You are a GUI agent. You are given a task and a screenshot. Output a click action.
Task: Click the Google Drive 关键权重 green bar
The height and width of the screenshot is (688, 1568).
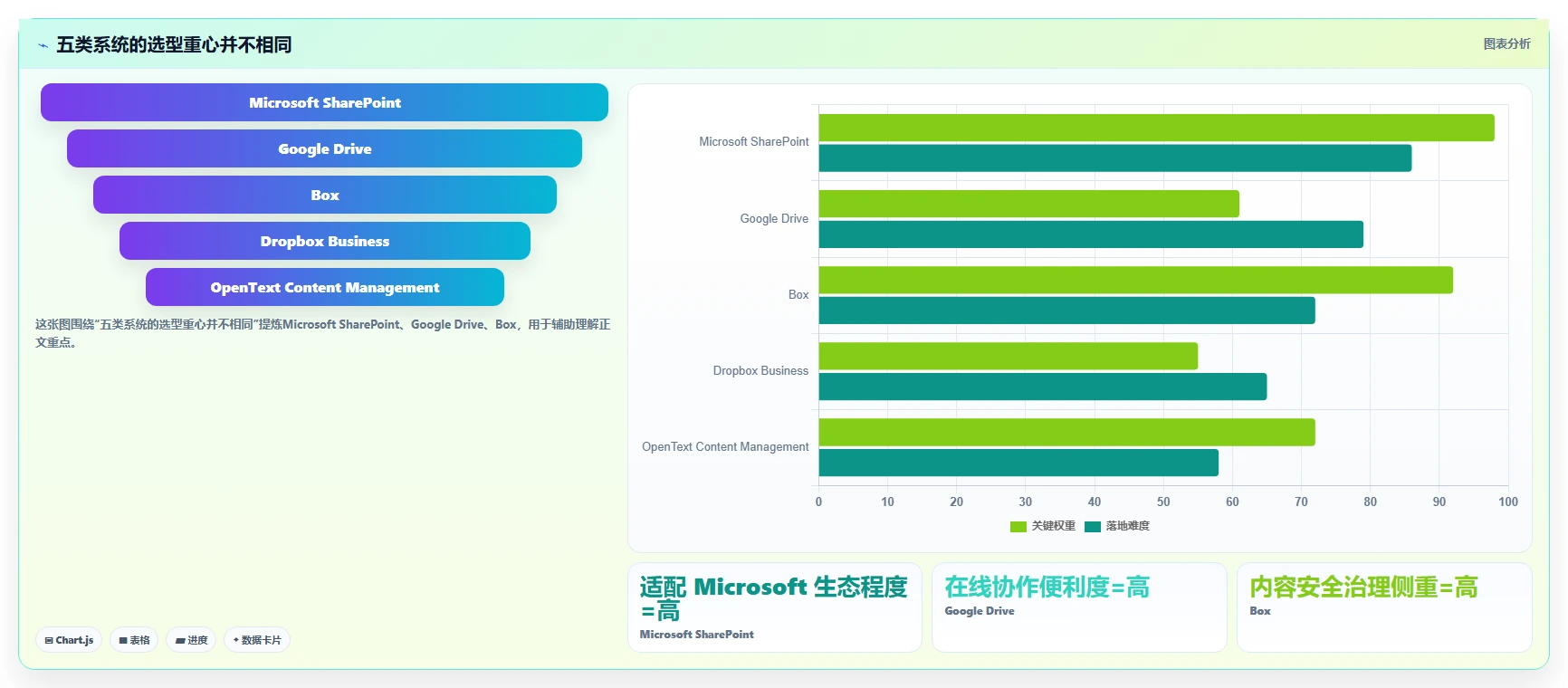click(x=1029, y=204)
